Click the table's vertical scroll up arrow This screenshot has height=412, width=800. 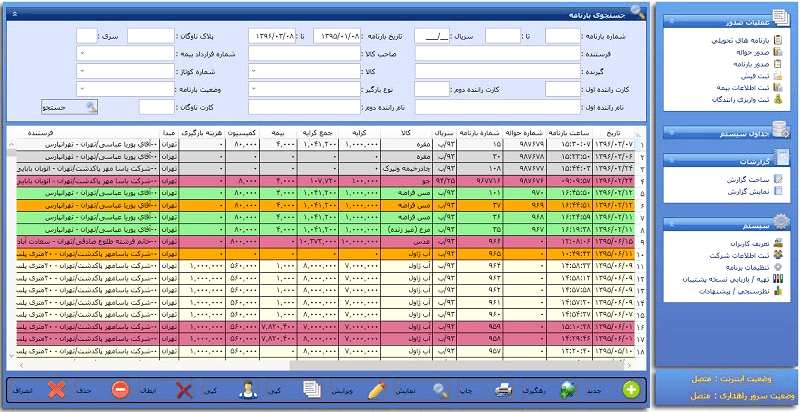[11, 144]
